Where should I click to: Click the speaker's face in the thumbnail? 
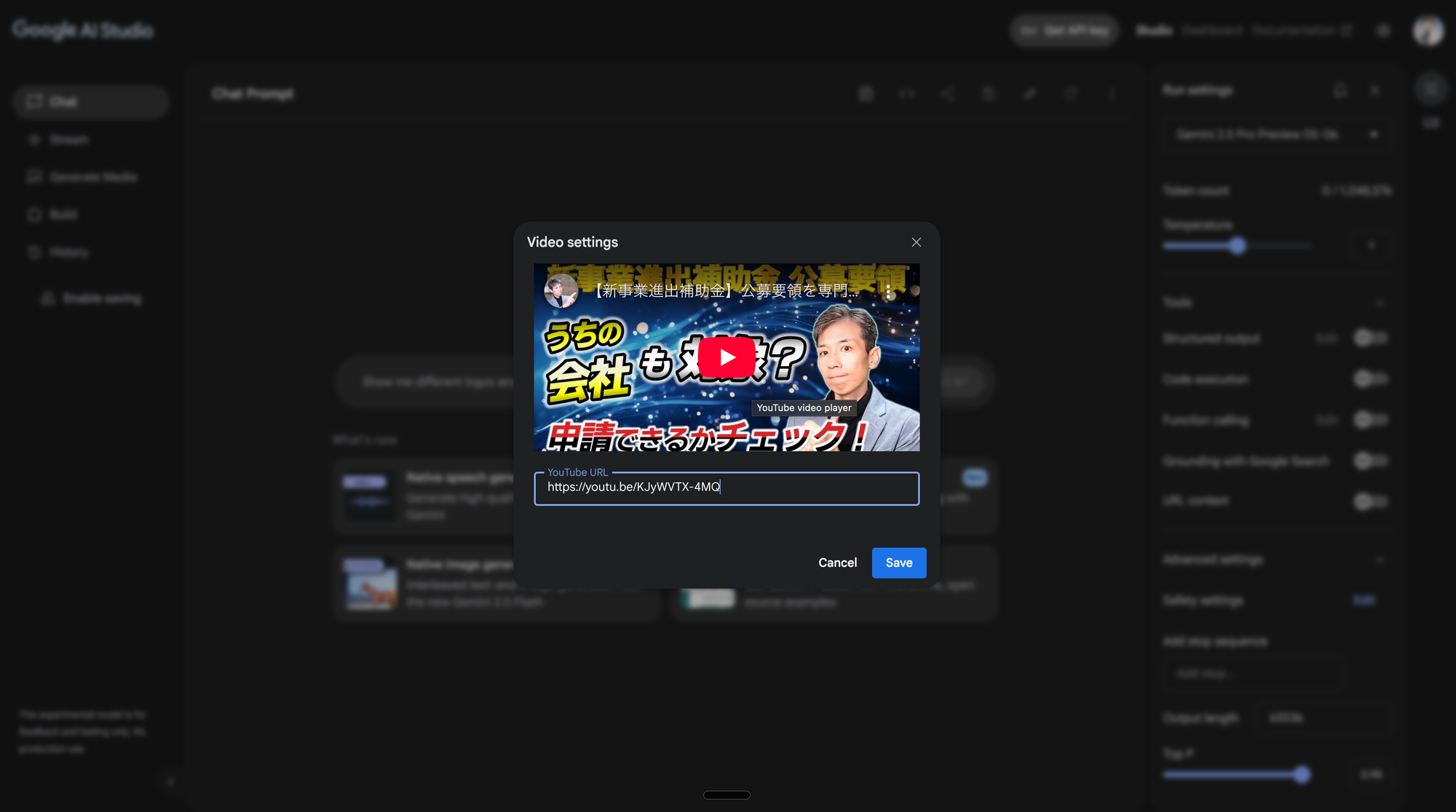tap(844, 349)
